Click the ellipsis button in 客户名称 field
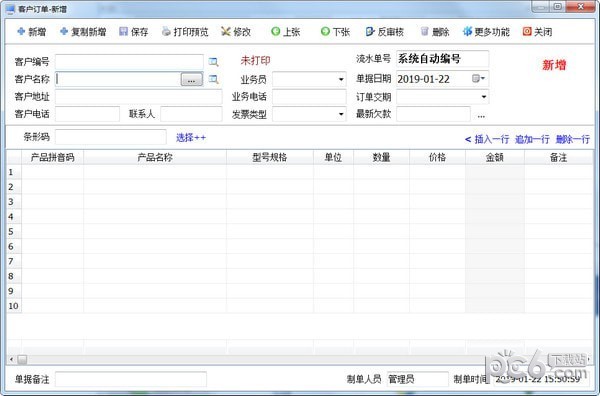This screenshot has height=396, width=600. pyautogui.click(x=191, y=79)
